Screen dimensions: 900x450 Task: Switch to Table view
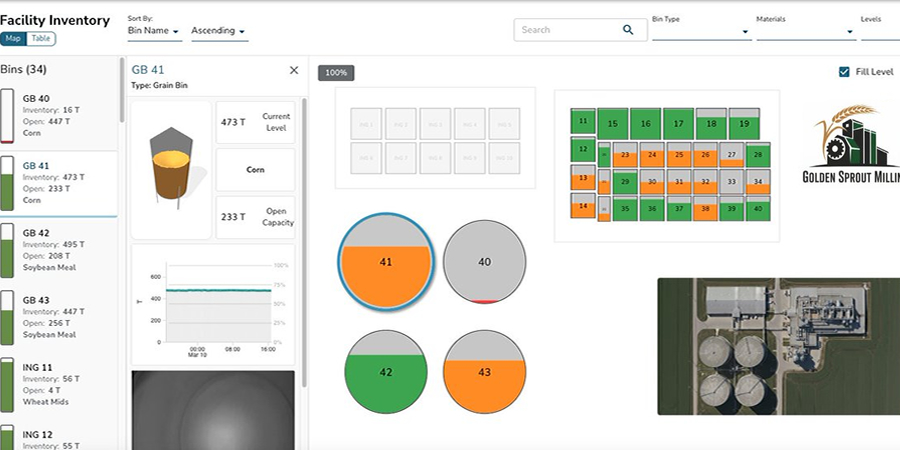41,39
